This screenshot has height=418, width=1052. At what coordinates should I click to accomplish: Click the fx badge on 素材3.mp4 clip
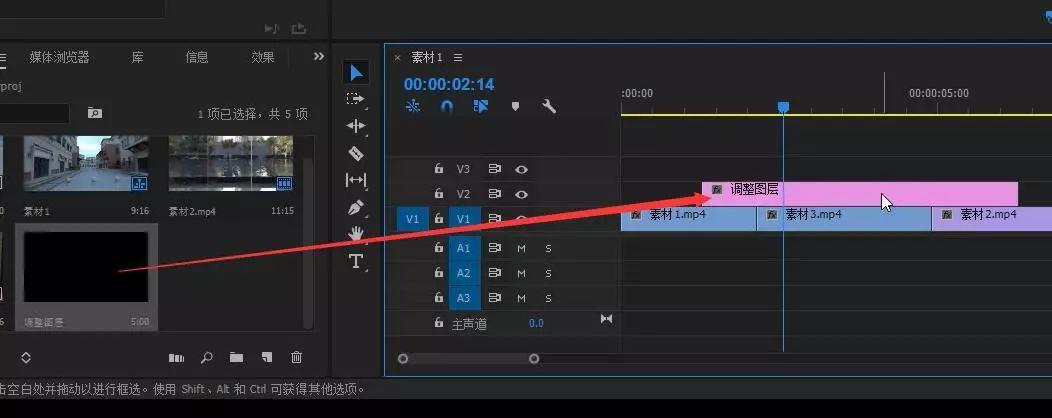click(x=772, y=215)
